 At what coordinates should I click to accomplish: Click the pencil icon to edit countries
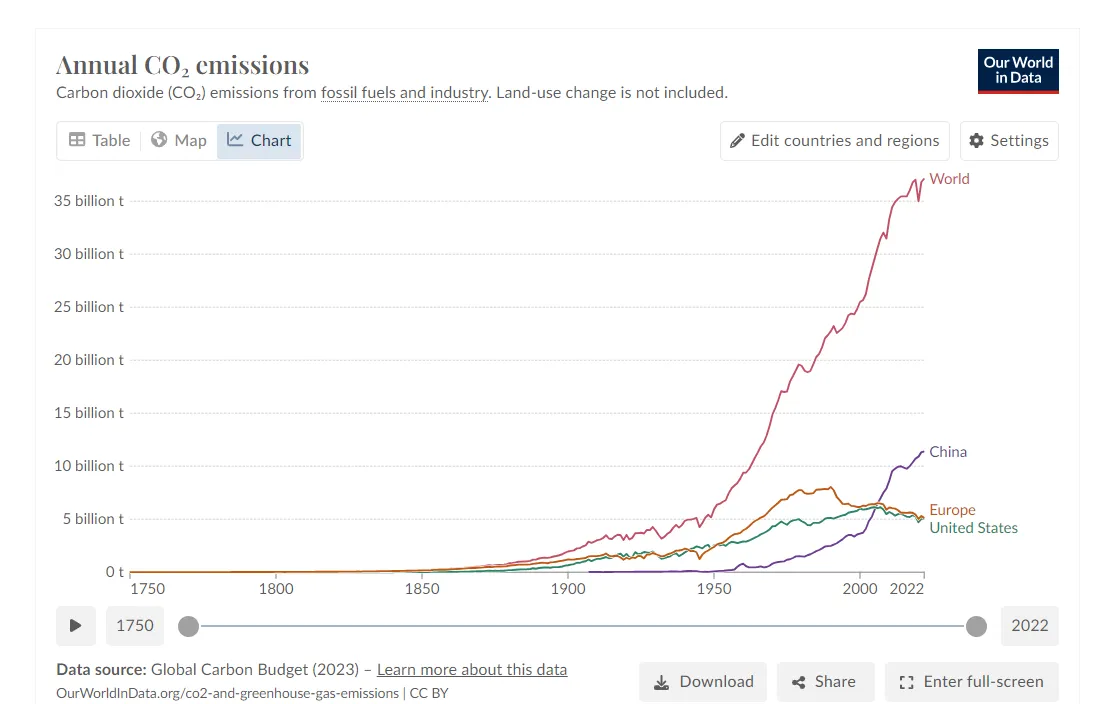[x=738, y=141]
